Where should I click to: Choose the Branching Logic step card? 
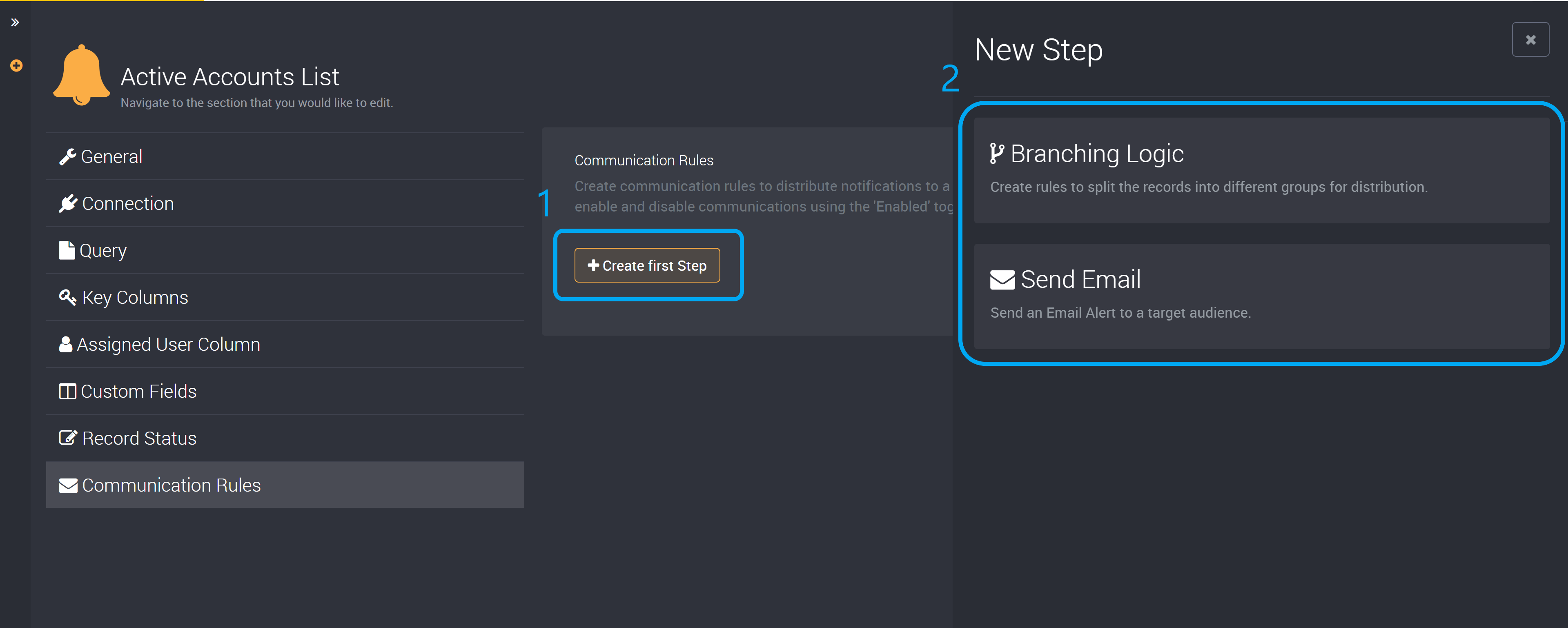[1262, 170]
